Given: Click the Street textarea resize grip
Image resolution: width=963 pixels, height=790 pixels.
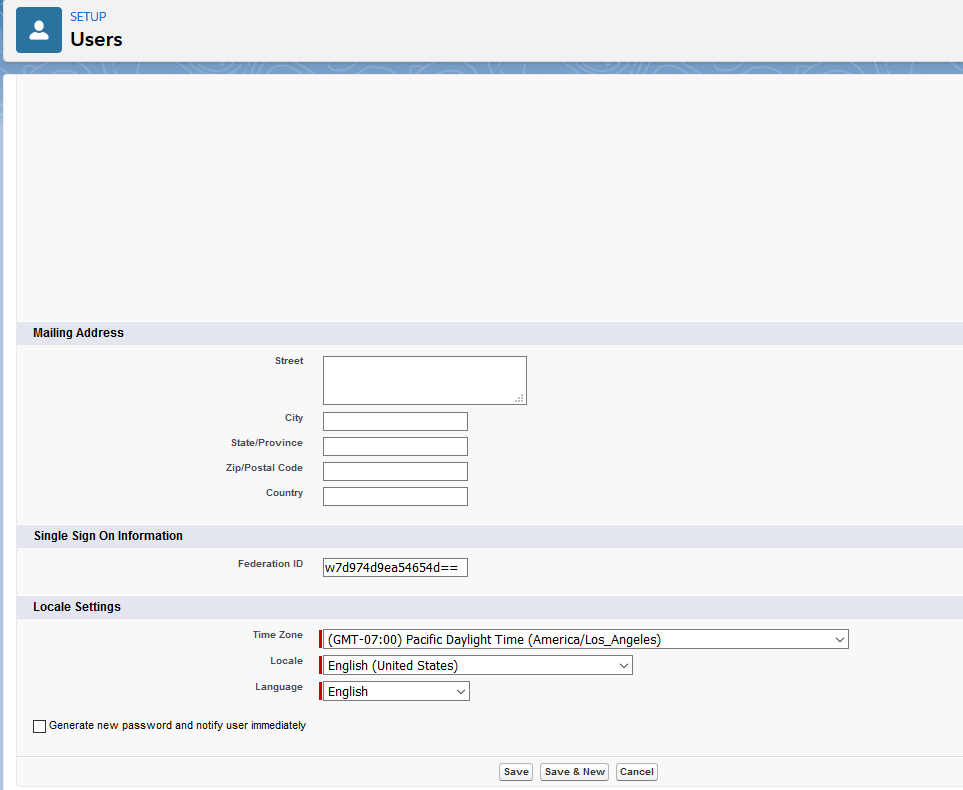Looking at the screenshot, I should 520,398.
